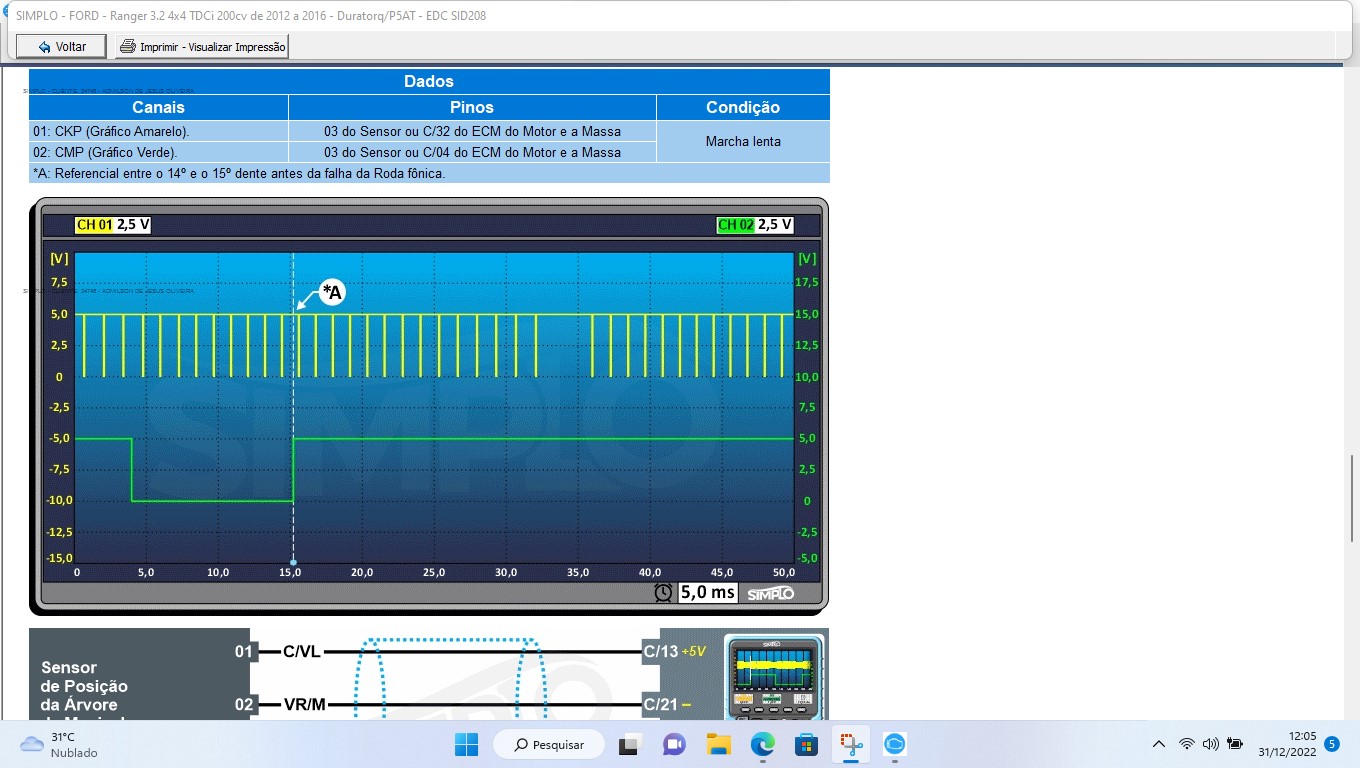The width and height of the screenshot is (1360, 768).
Task: Launch Microsoft Edge from the taskbar
Action: pos(763,745)
